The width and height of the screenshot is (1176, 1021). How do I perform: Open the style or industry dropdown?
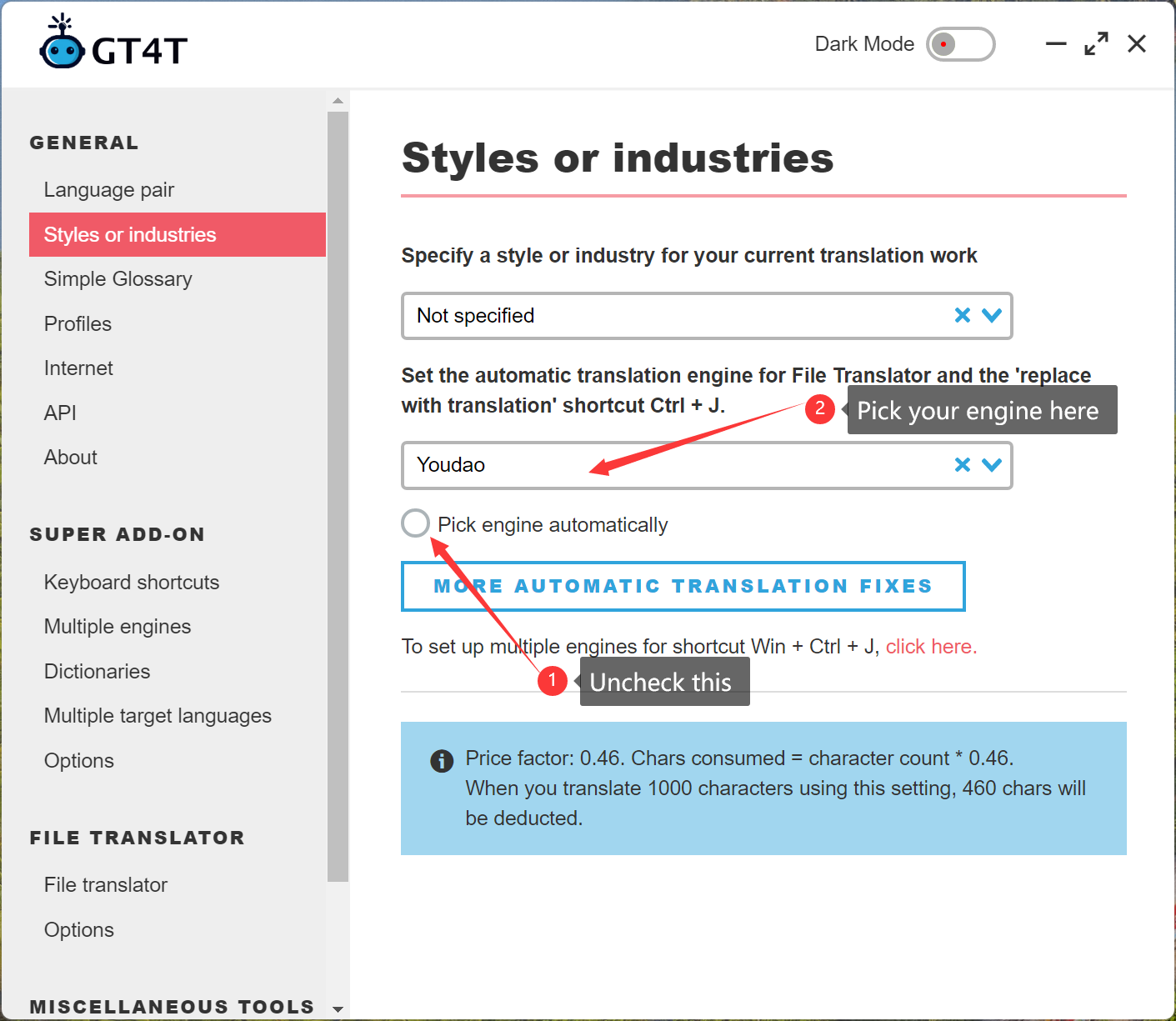click(991, 315)
